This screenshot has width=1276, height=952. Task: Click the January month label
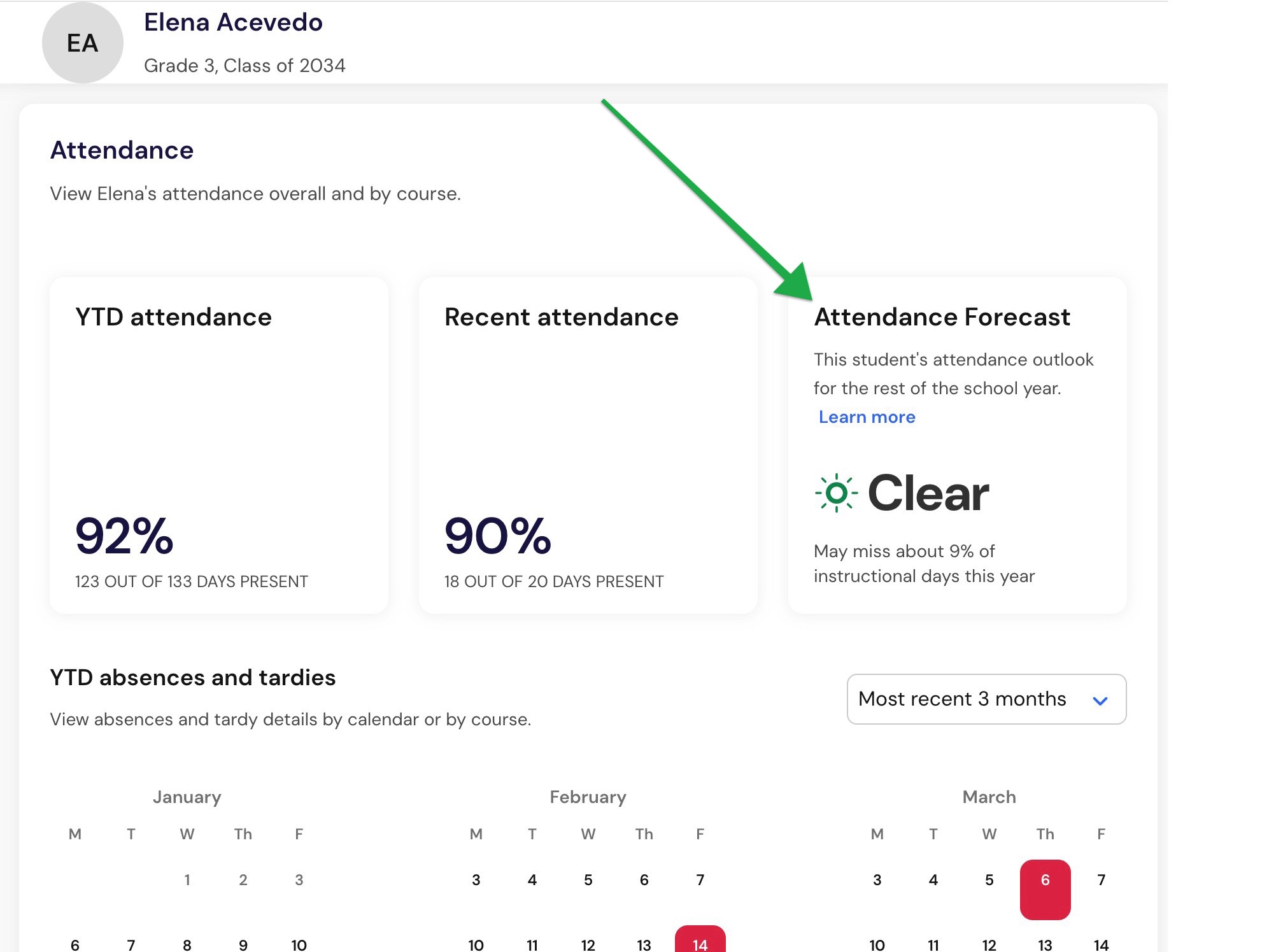pos(187,797)
